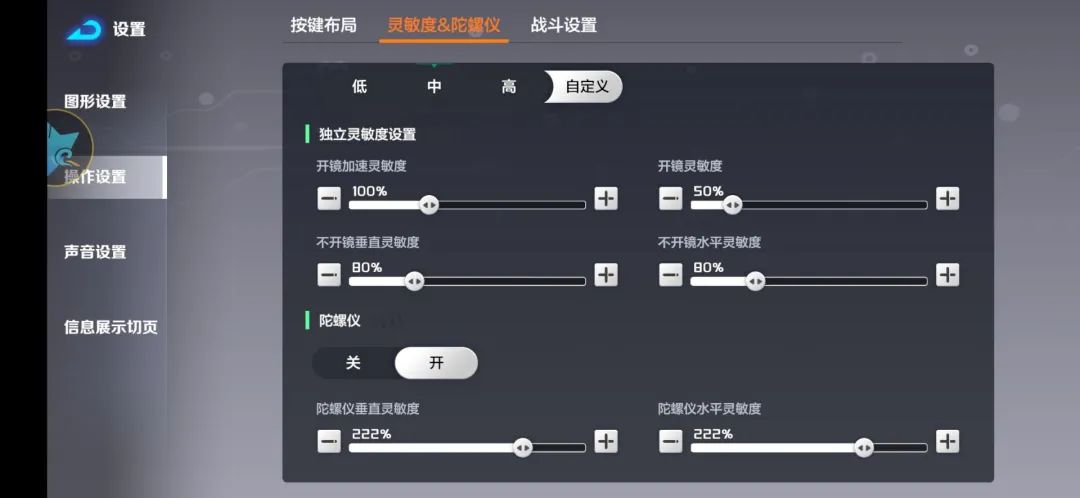Reduce 陀螺仪垂直灵敏度 using minus icon
The image size is (1080, 498).
[329, 441]
